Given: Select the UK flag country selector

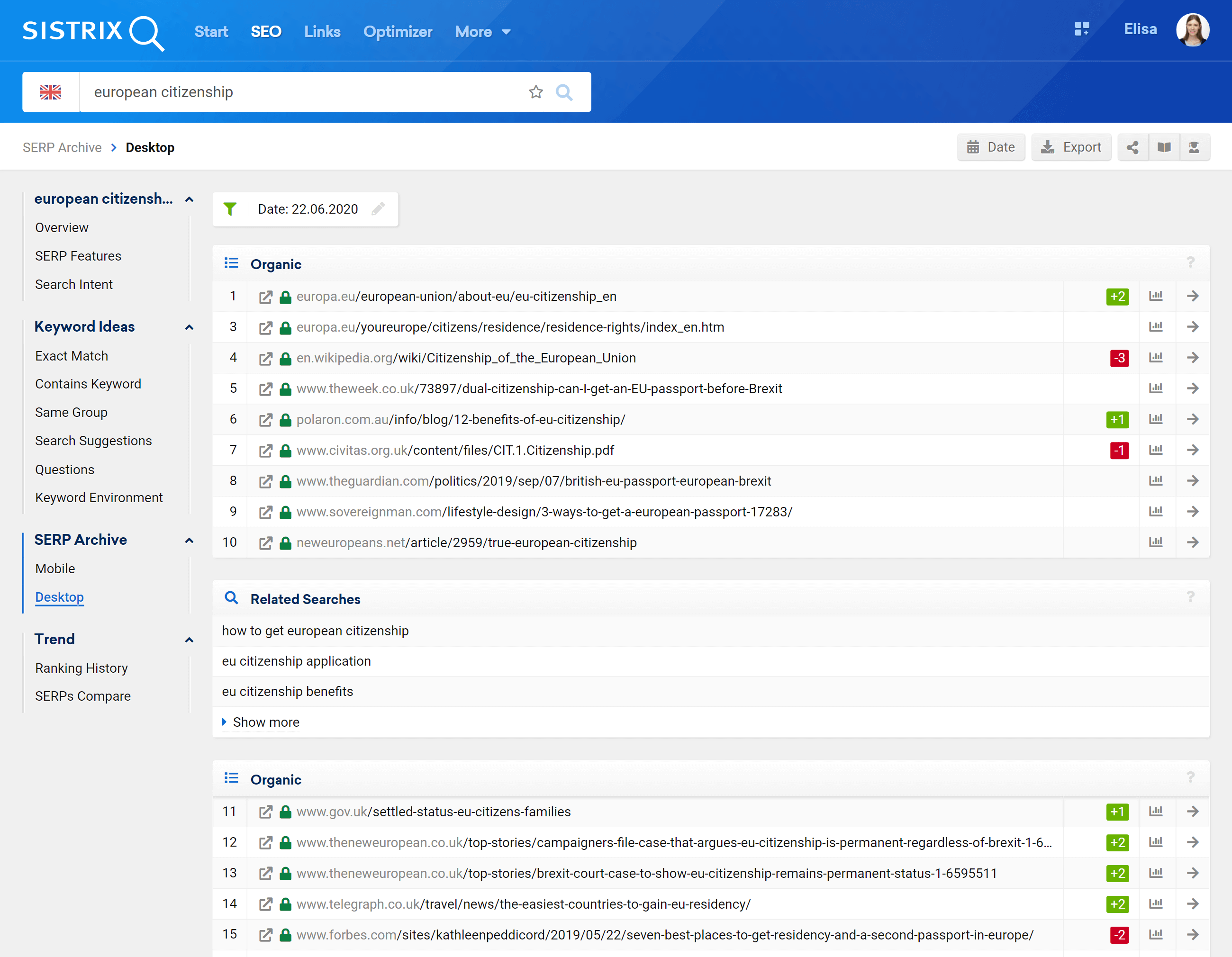Looking at the screenshot, I should click(51, 92).
